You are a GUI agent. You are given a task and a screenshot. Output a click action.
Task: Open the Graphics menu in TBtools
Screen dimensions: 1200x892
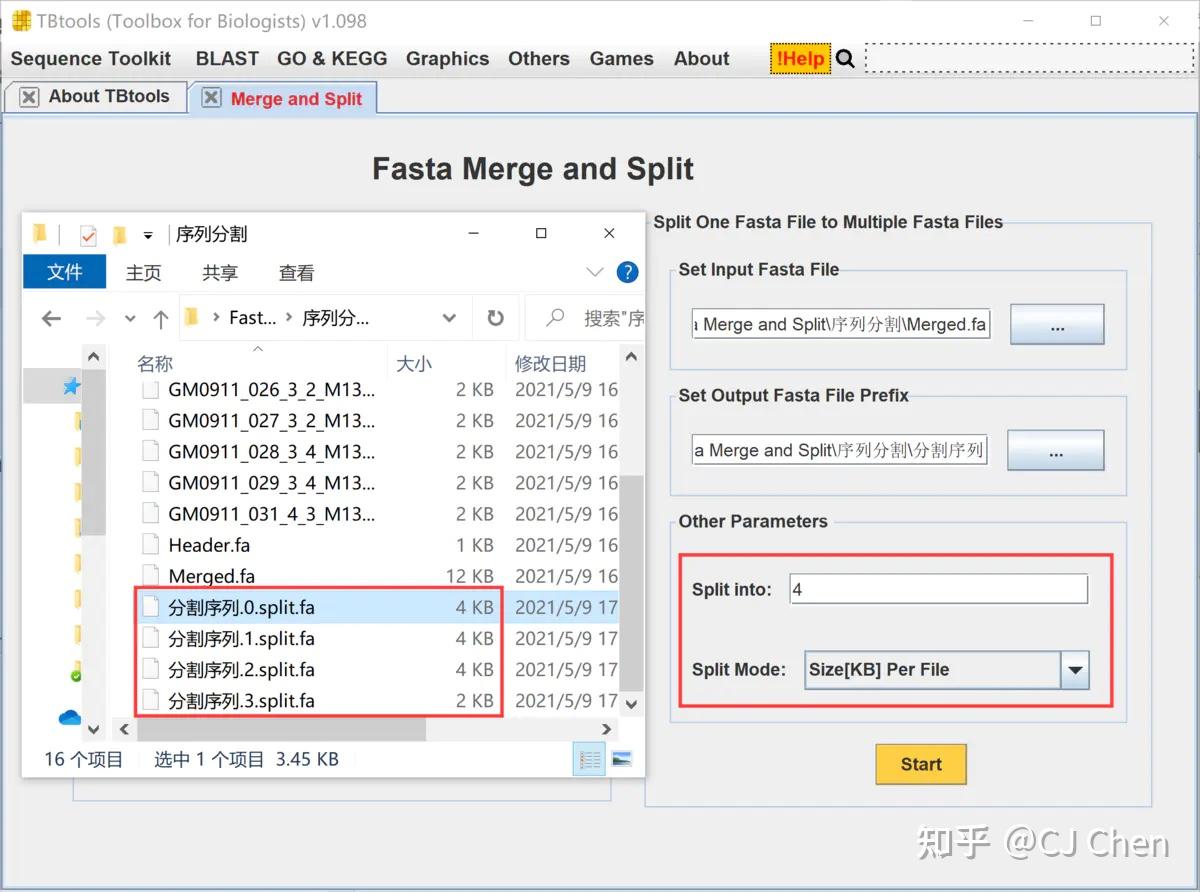(x=447, y=59)
